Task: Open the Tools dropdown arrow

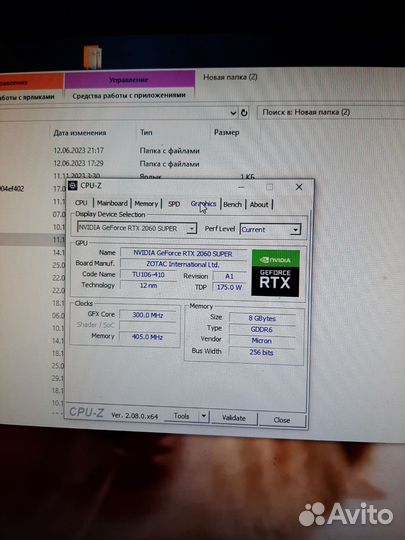Action: [x=204, y=416]
